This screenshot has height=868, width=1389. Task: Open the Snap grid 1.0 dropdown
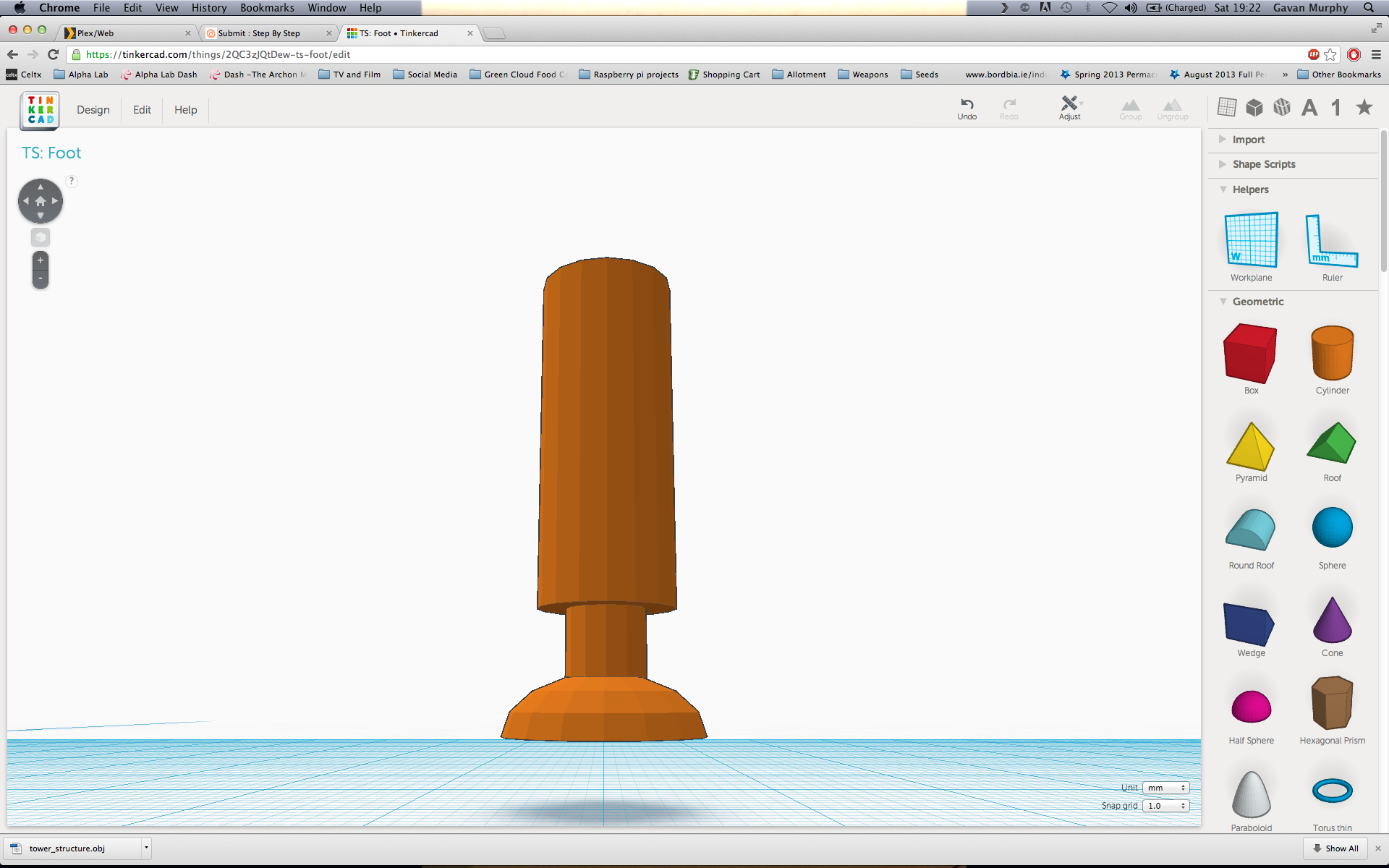click(x=1166, y=806)
